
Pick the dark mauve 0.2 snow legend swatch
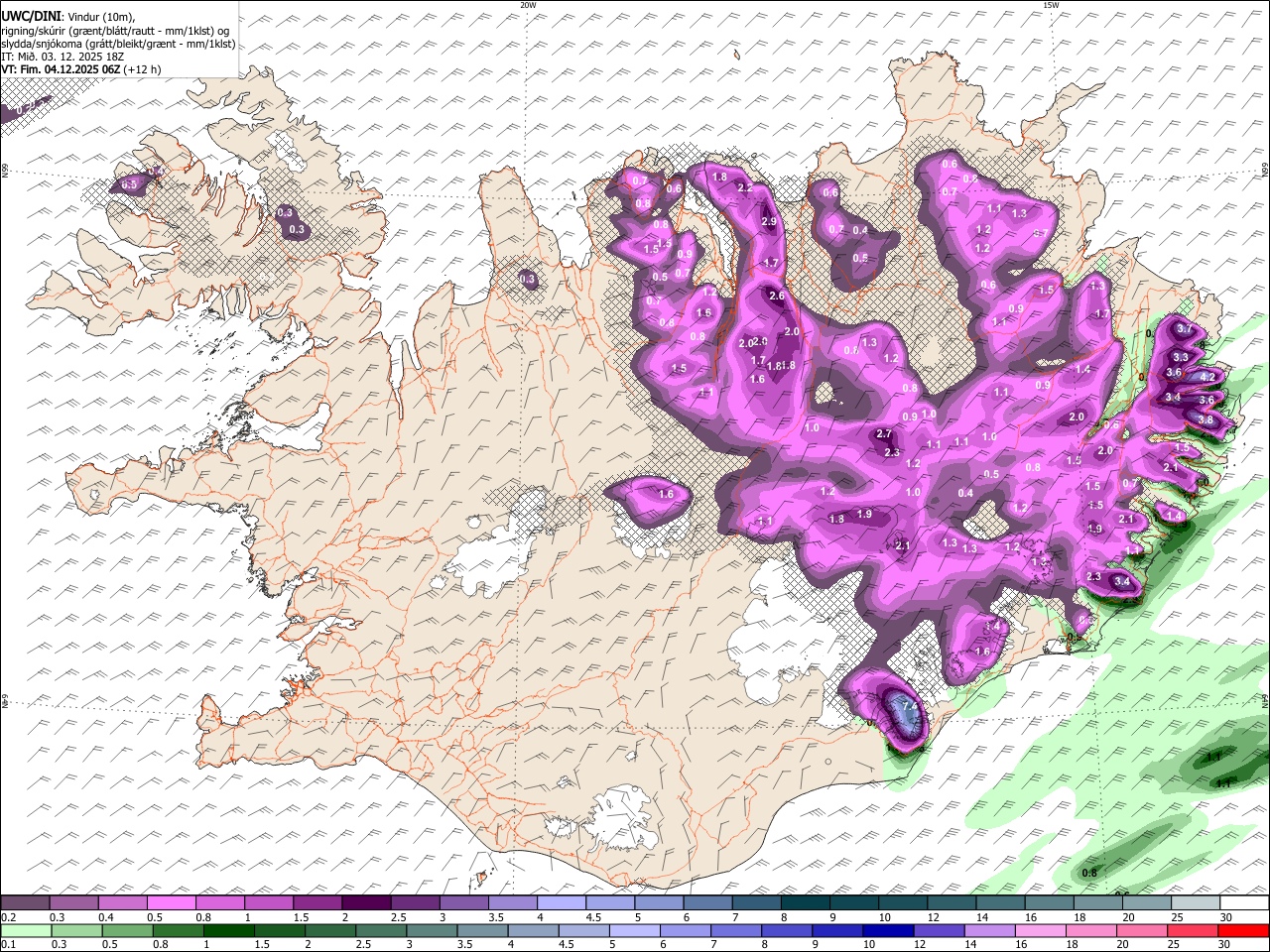[25, 902]
